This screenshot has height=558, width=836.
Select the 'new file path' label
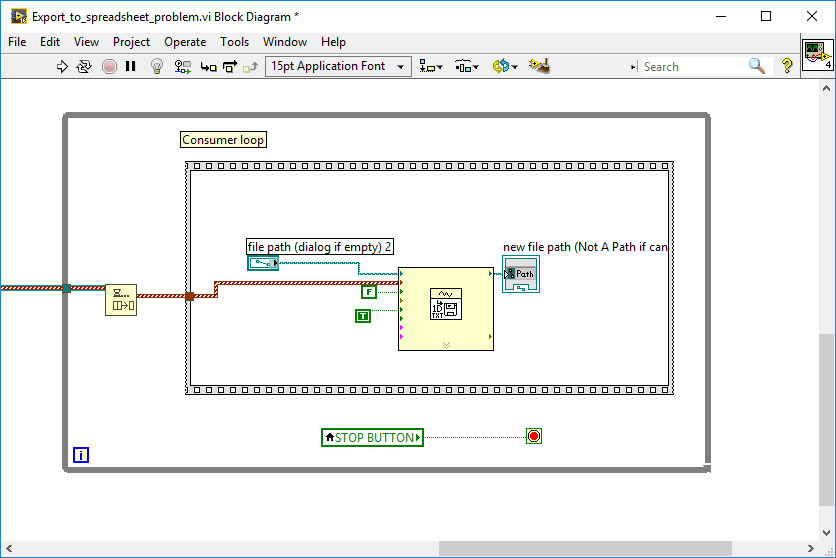pyautogui.click(x=585, y=247)
